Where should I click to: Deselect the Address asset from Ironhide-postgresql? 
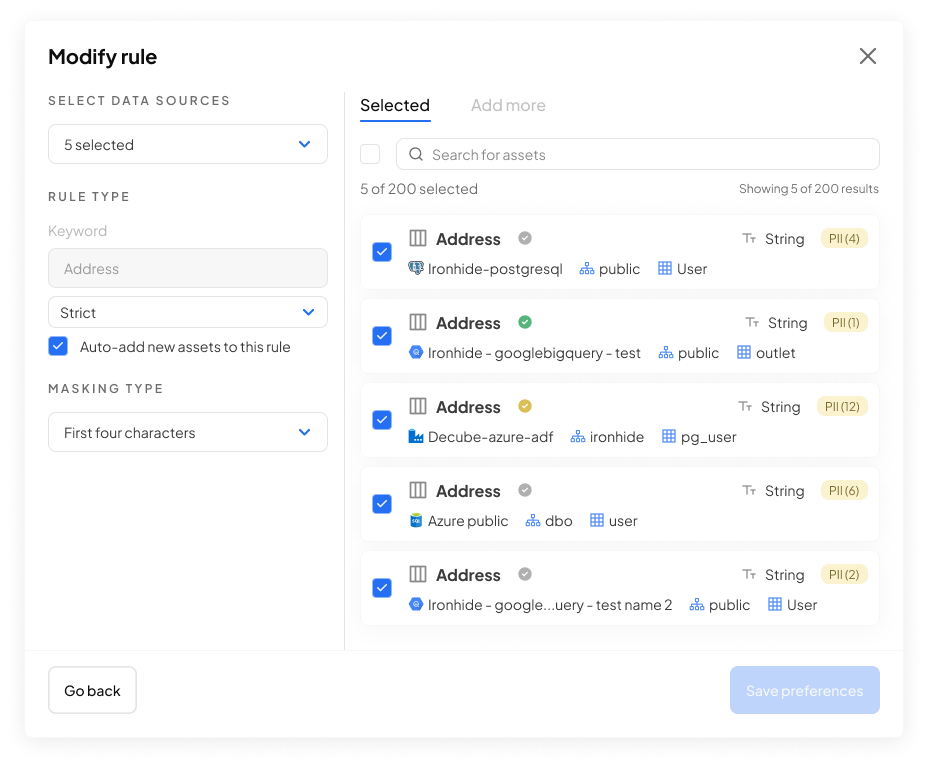coord(382,252)
